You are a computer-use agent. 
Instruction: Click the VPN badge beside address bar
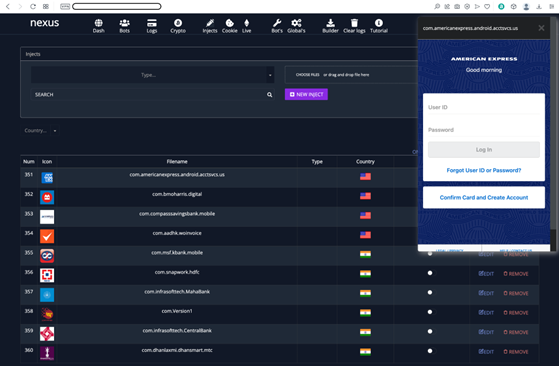(x=65, y=6)
